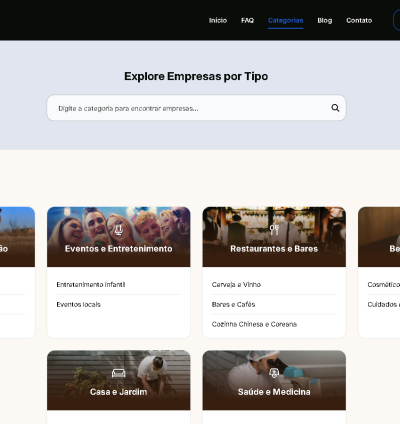Go to the Início menu item

point(218,20)
